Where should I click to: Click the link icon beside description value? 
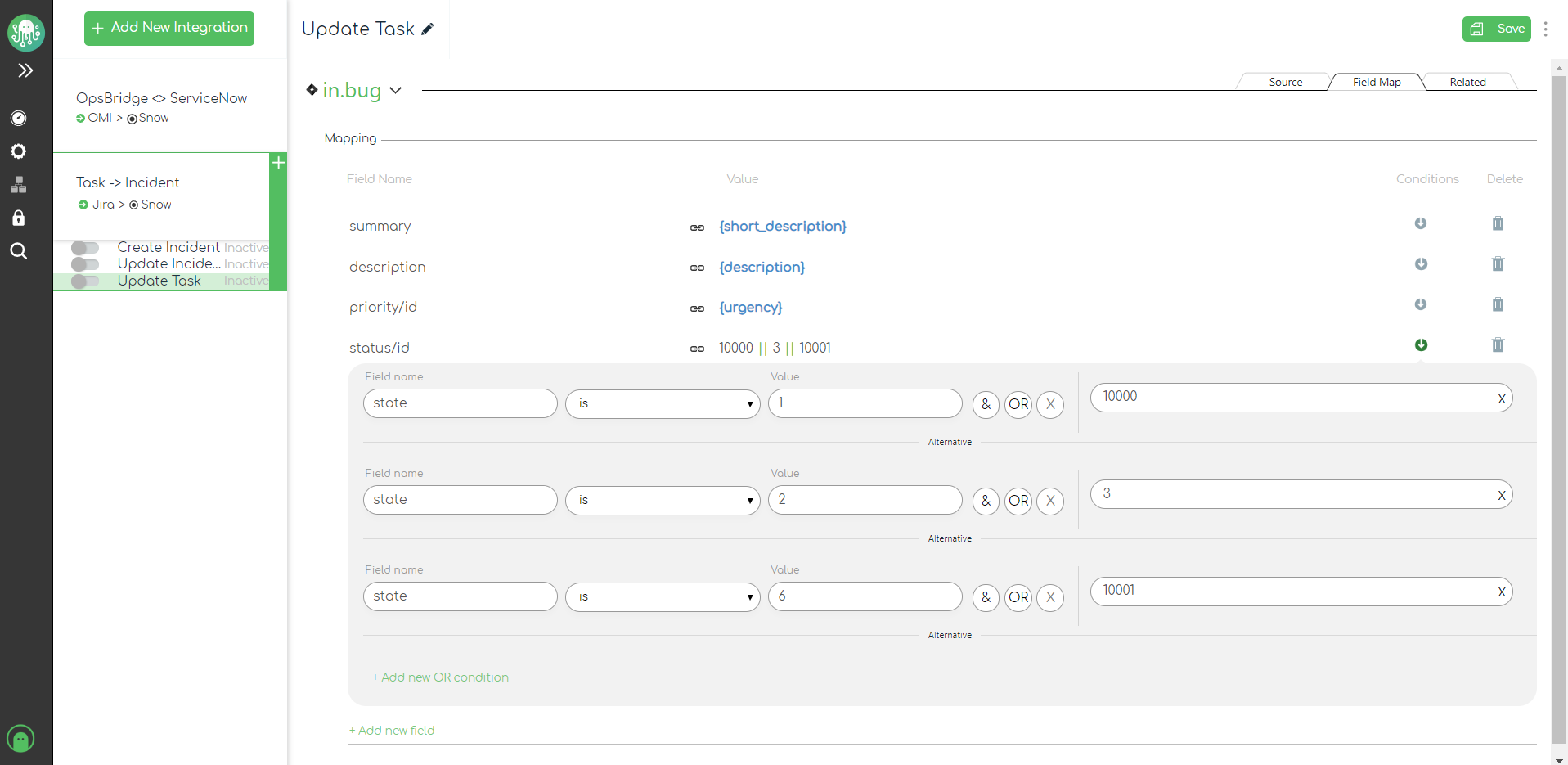point(697,268)
